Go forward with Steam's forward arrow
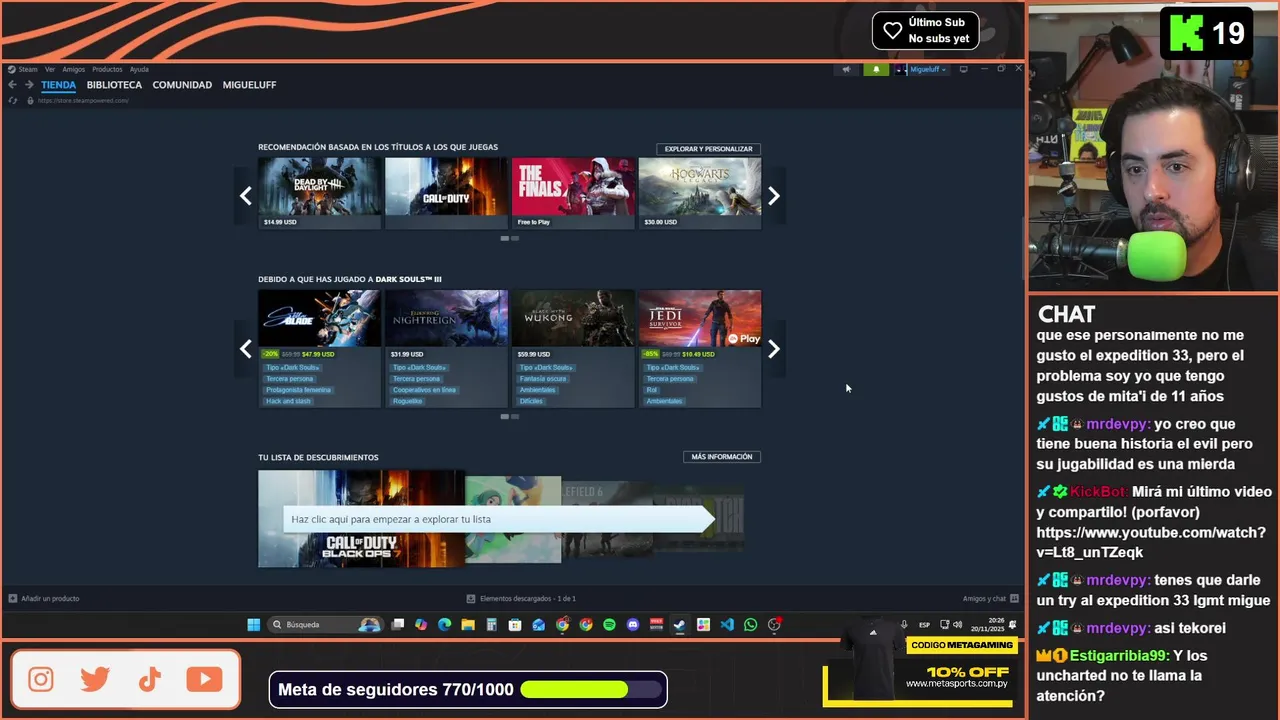The width and height of the screenshot is (1280, 720). click(29, 85)
